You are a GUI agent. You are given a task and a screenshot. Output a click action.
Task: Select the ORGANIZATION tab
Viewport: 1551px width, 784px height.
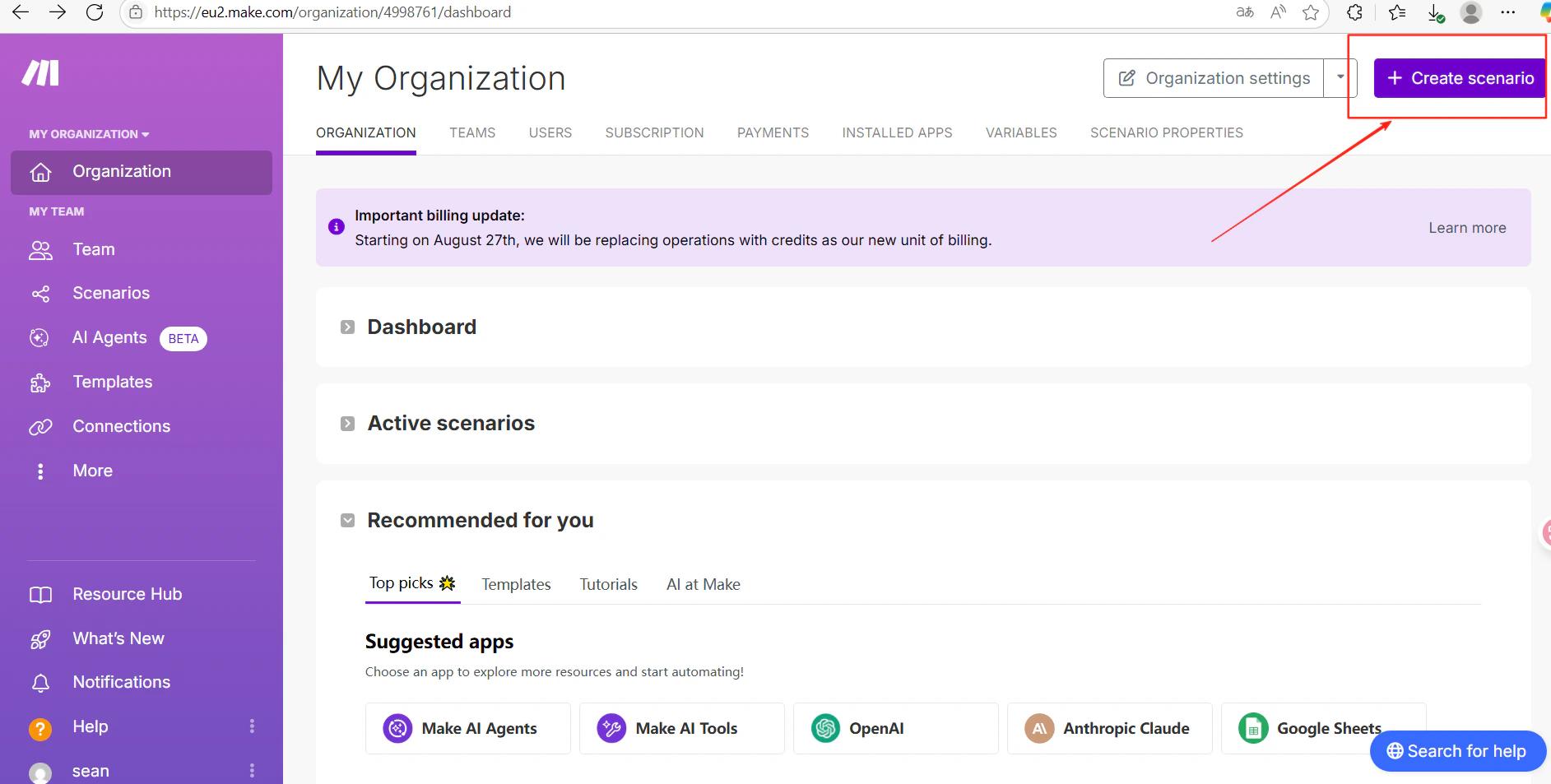[x=366, y=132]
